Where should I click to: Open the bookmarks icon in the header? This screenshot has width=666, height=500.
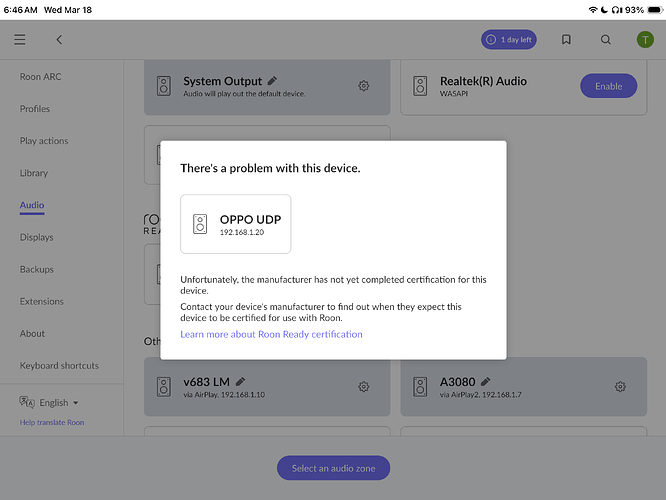pyautogui.click(x=566, y=40)
